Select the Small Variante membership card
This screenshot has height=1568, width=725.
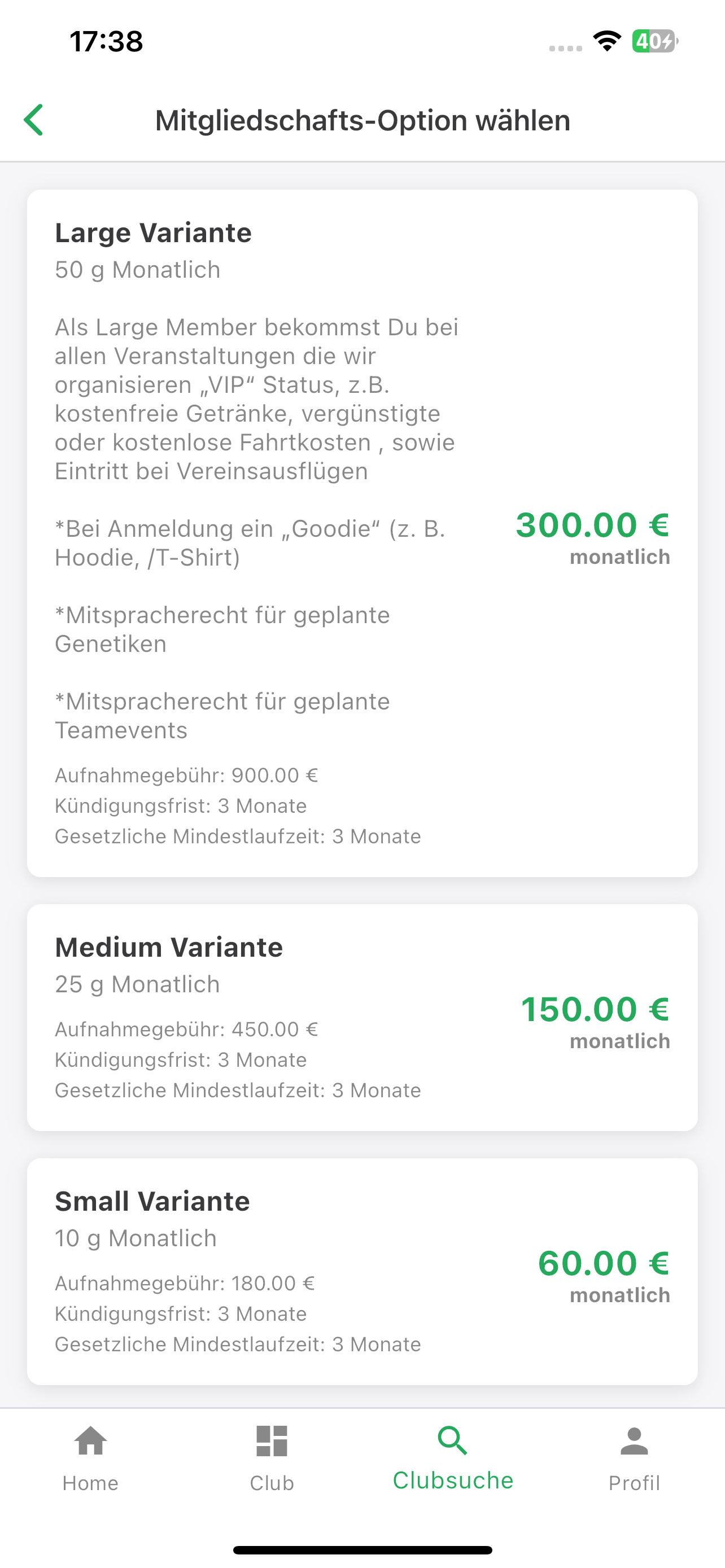click(x=362, y=1272)
